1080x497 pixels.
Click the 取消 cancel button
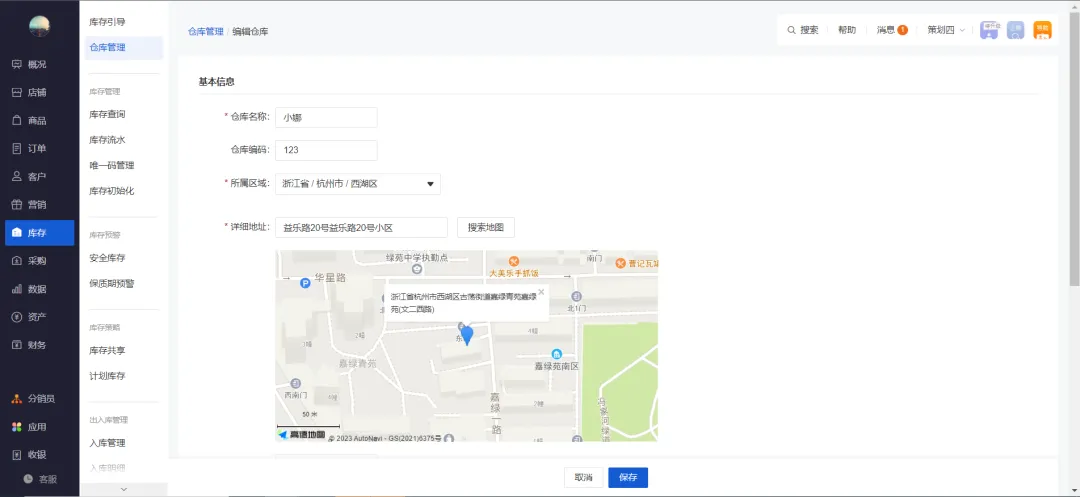coord(583,477)
